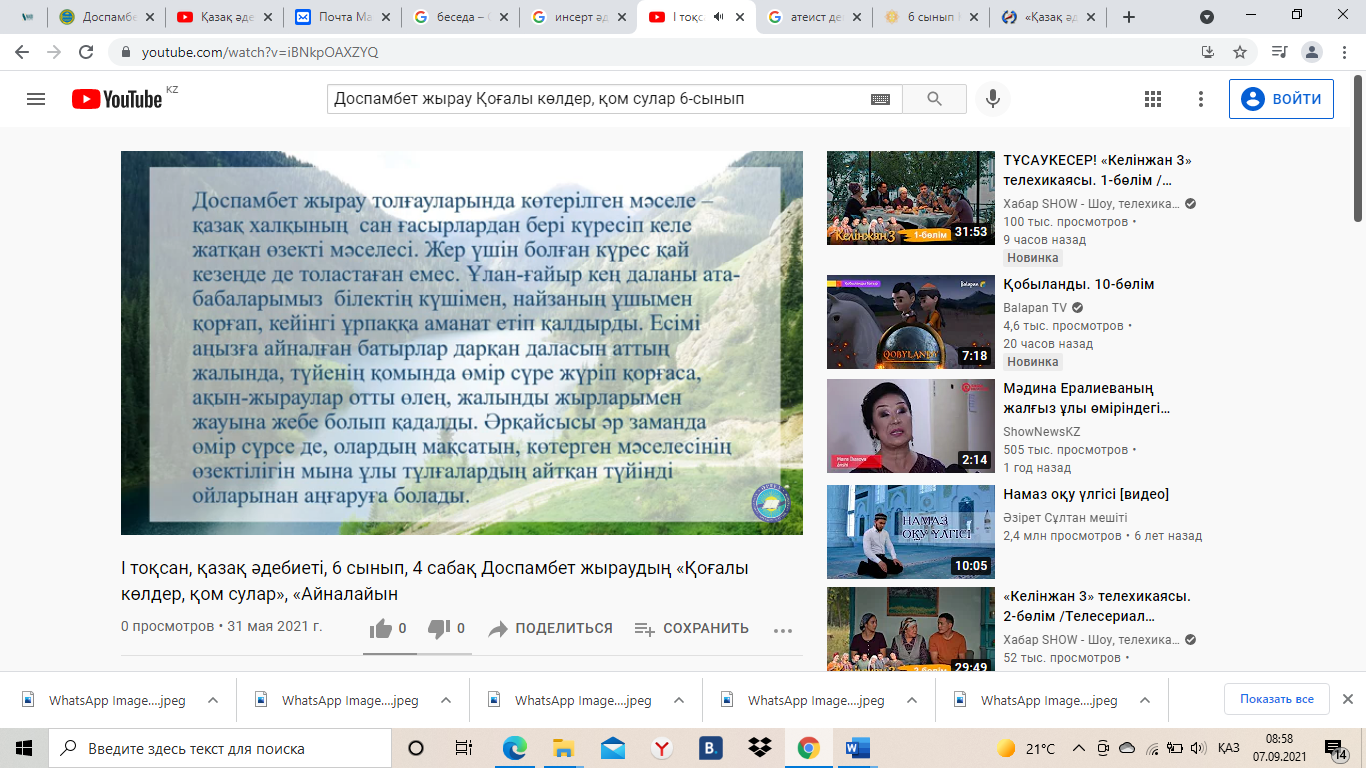
Task: Click the Windows taskbar search box
Action: click(220, 748)
